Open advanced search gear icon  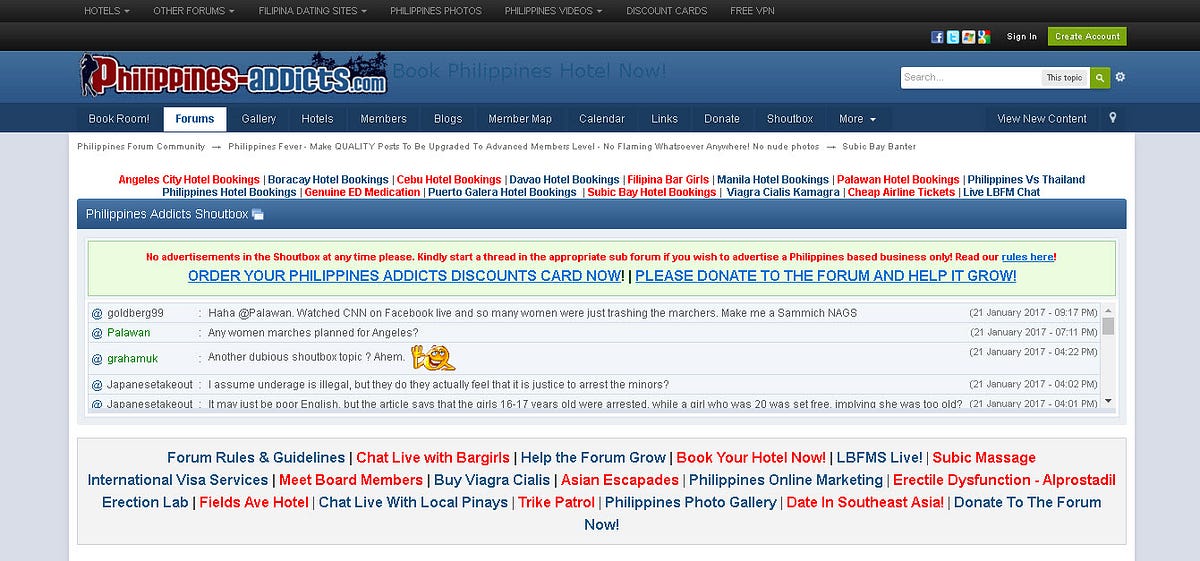pos(1120,77)
